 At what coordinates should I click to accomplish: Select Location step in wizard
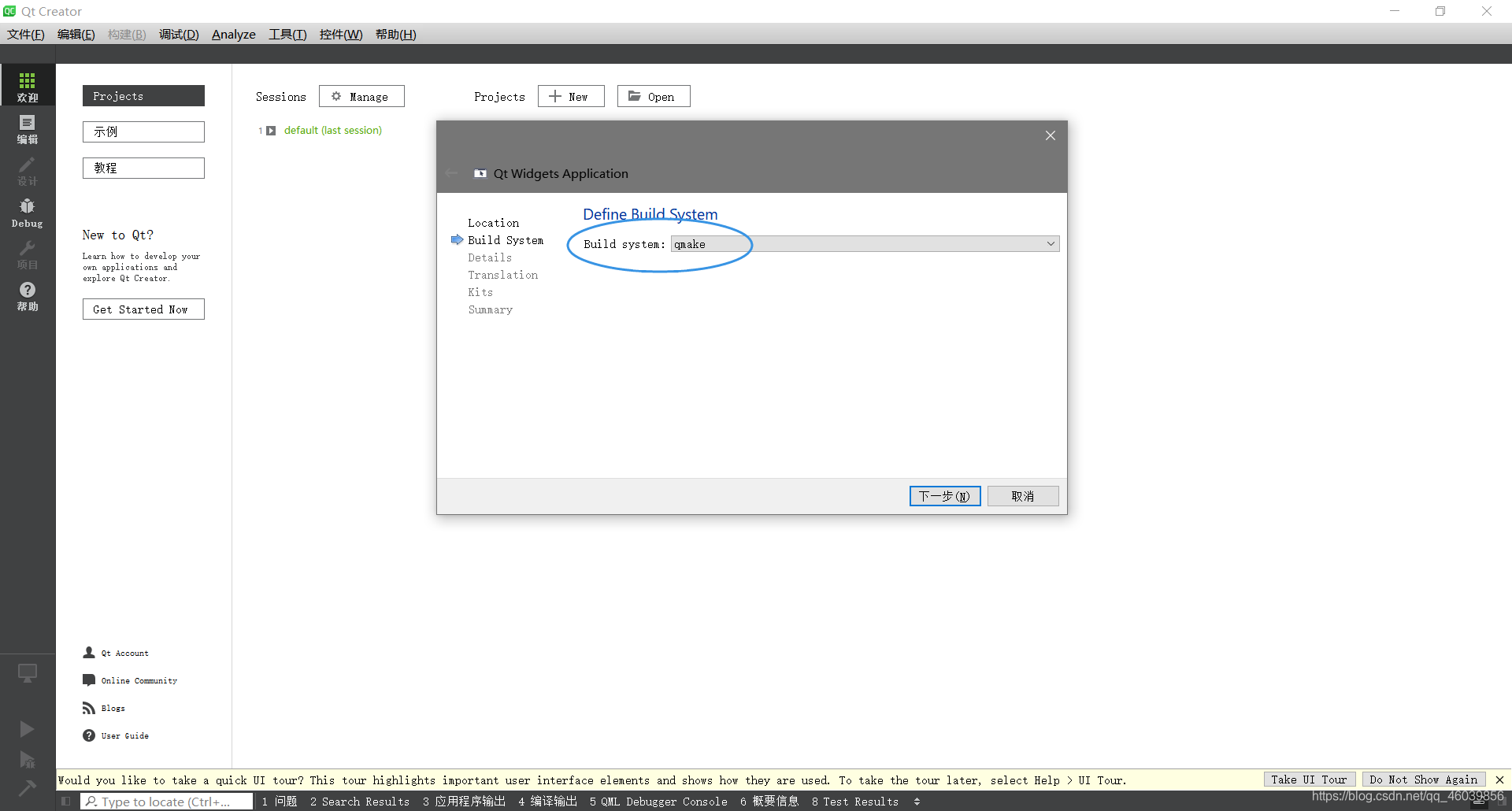[x=494, y=223]
